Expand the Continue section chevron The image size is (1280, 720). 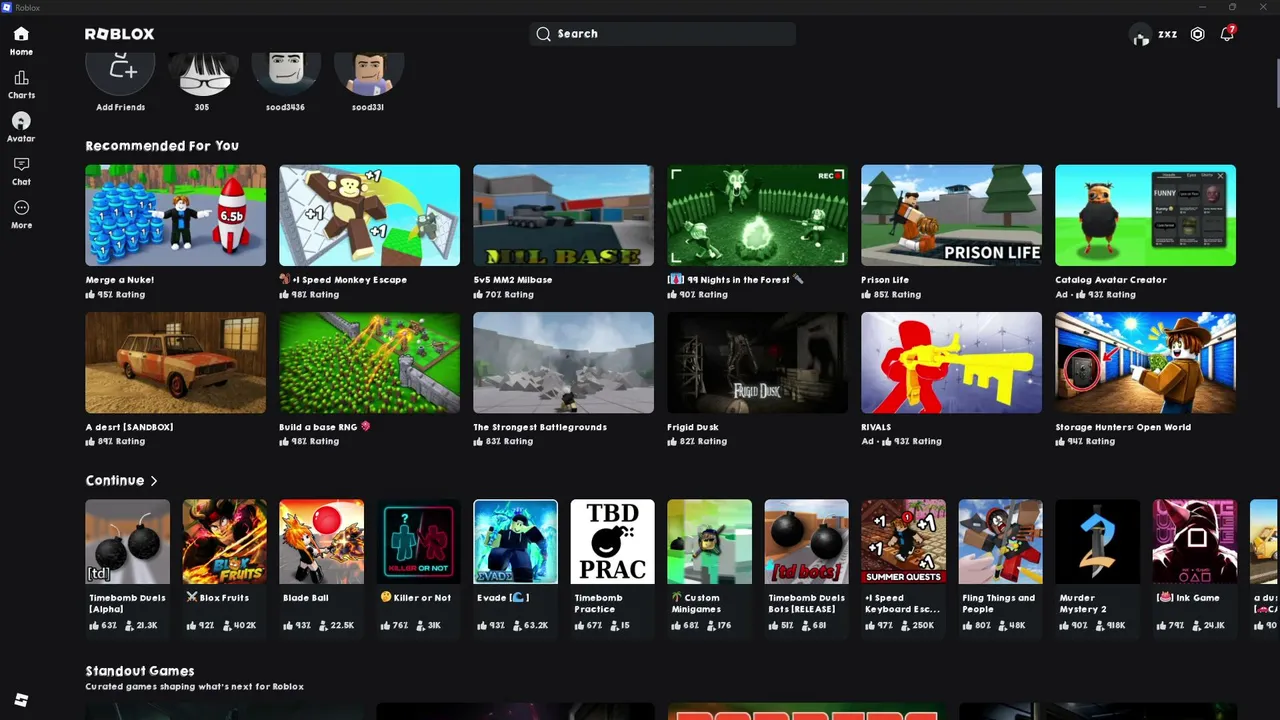click(x=153, y=481)
